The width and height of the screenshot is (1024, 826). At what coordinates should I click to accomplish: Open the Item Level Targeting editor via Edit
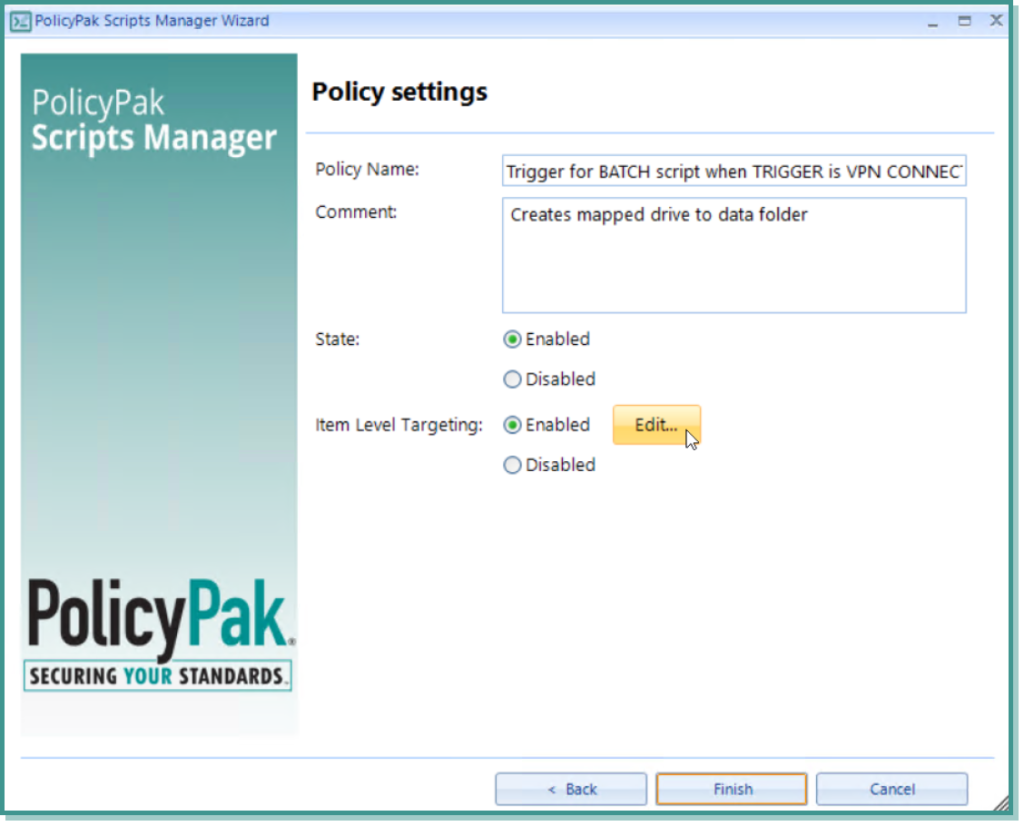pos(655,424)
